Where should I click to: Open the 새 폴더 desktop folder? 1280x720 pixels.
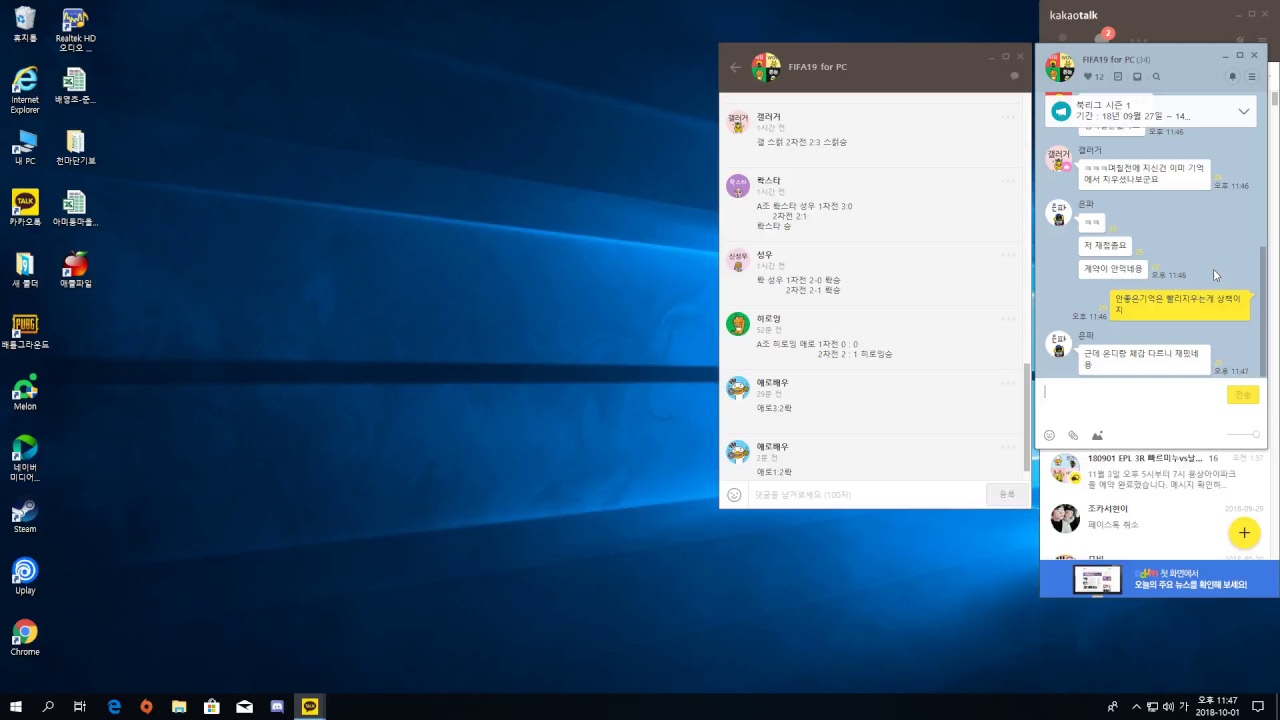click(x=25, y=269)
